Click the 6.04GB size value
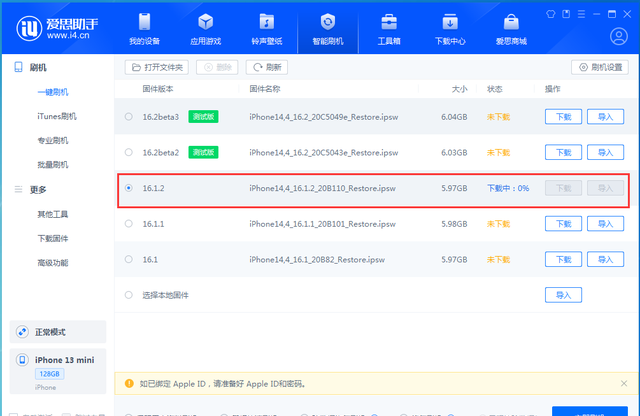640x416 pixels. (x=454, y=117)
